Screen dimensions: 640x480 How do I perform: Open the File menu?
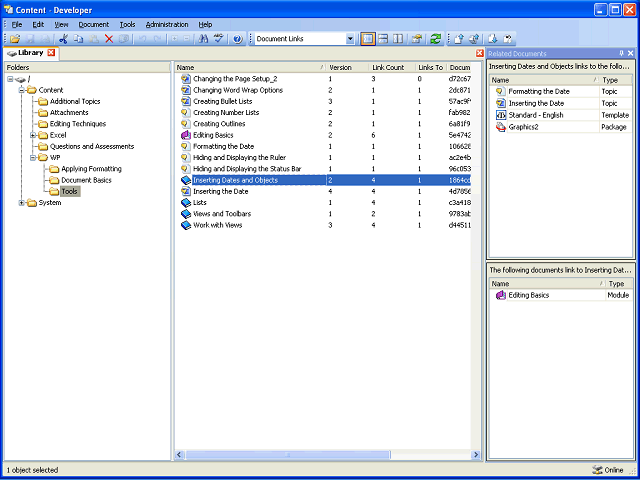[17, 24]
